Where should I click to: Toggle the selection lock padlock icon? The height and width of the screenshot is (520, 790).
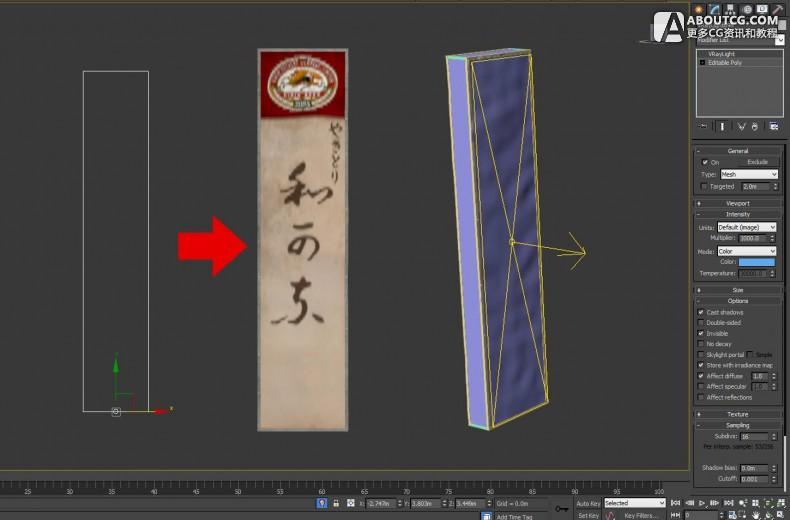pos(335,503)
